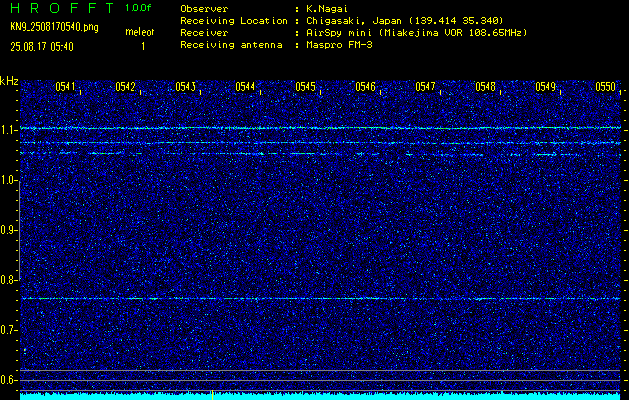Select the Maspro FM-3 antenna text
Viewport: 629px width, 400px height.
pyautogui.click(x=339, y=45)
